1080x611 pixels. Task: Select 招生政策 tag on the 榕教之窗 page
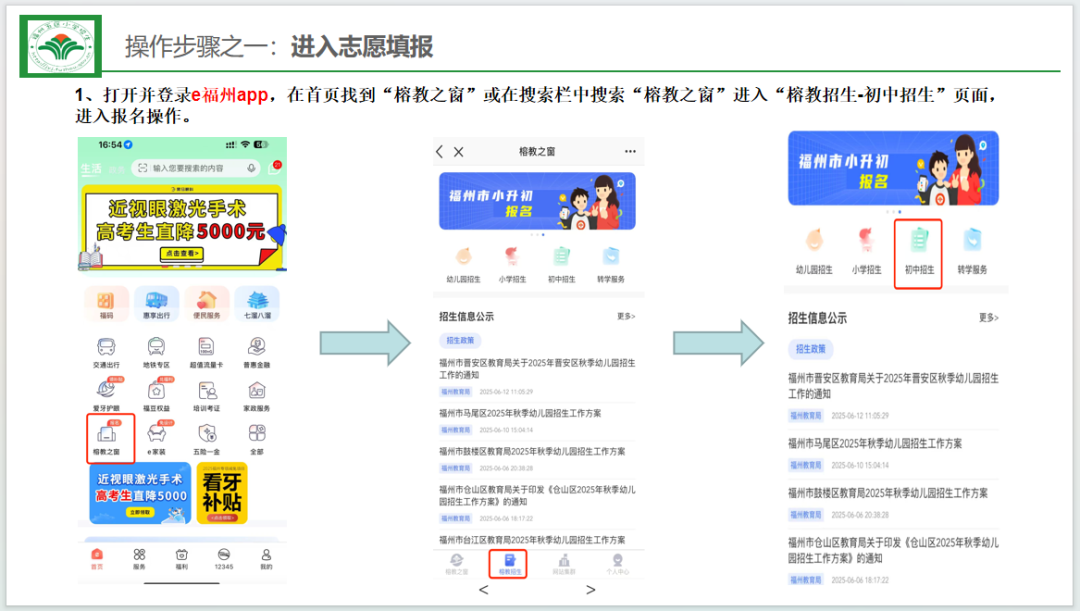(x=460, y=340)
